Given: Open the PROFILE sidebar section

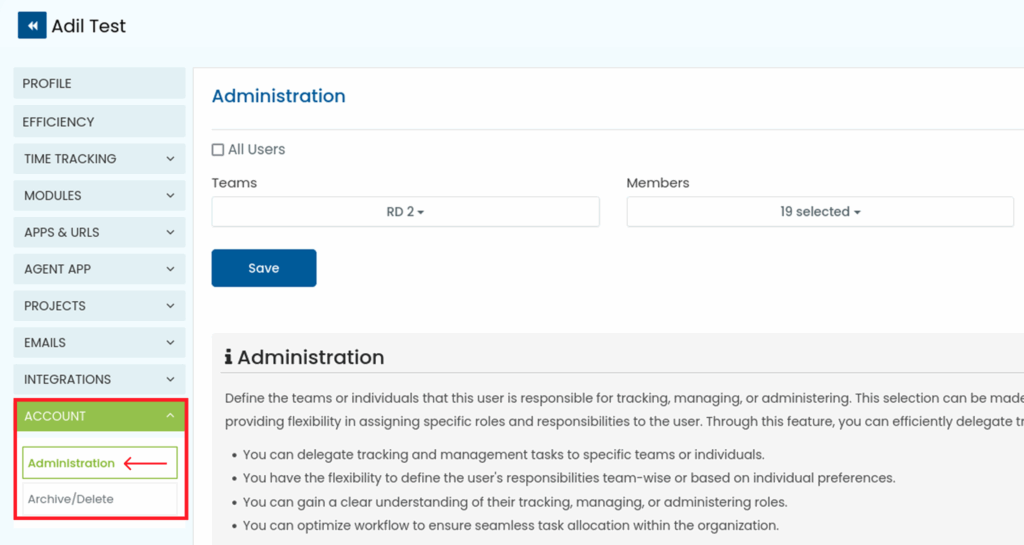Looking at the screenshot, I should coord(99,84).
